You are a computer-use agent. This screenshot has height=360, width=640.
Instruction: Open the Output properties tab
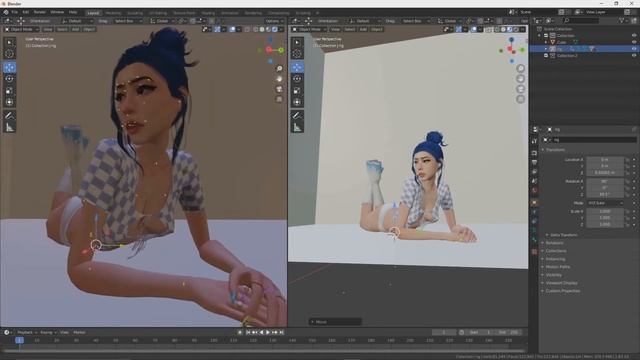[534, 162]
